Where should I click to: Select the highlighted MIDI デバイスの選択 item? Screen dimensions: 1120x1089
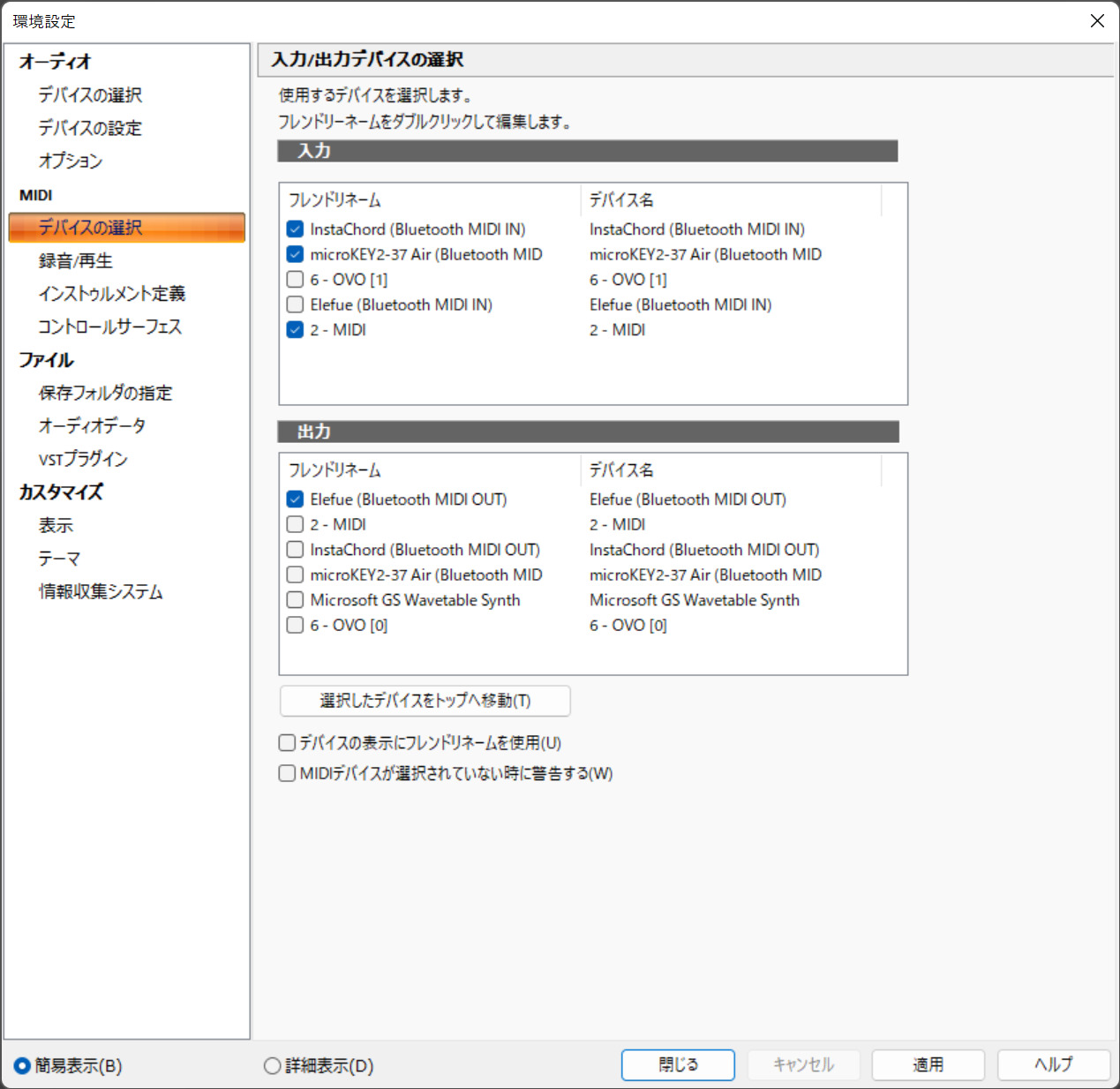126,227
